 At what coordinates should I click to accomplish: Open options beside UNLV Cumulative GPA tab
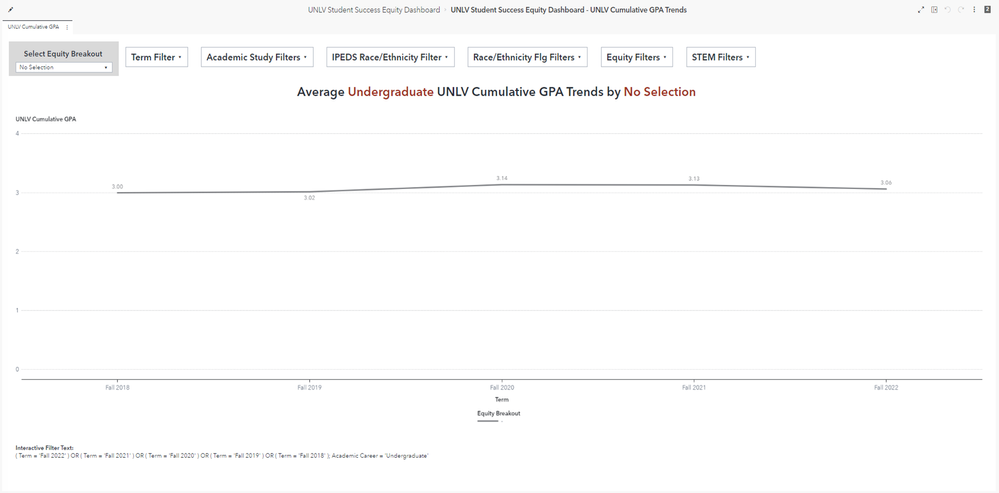pos(67,27)
